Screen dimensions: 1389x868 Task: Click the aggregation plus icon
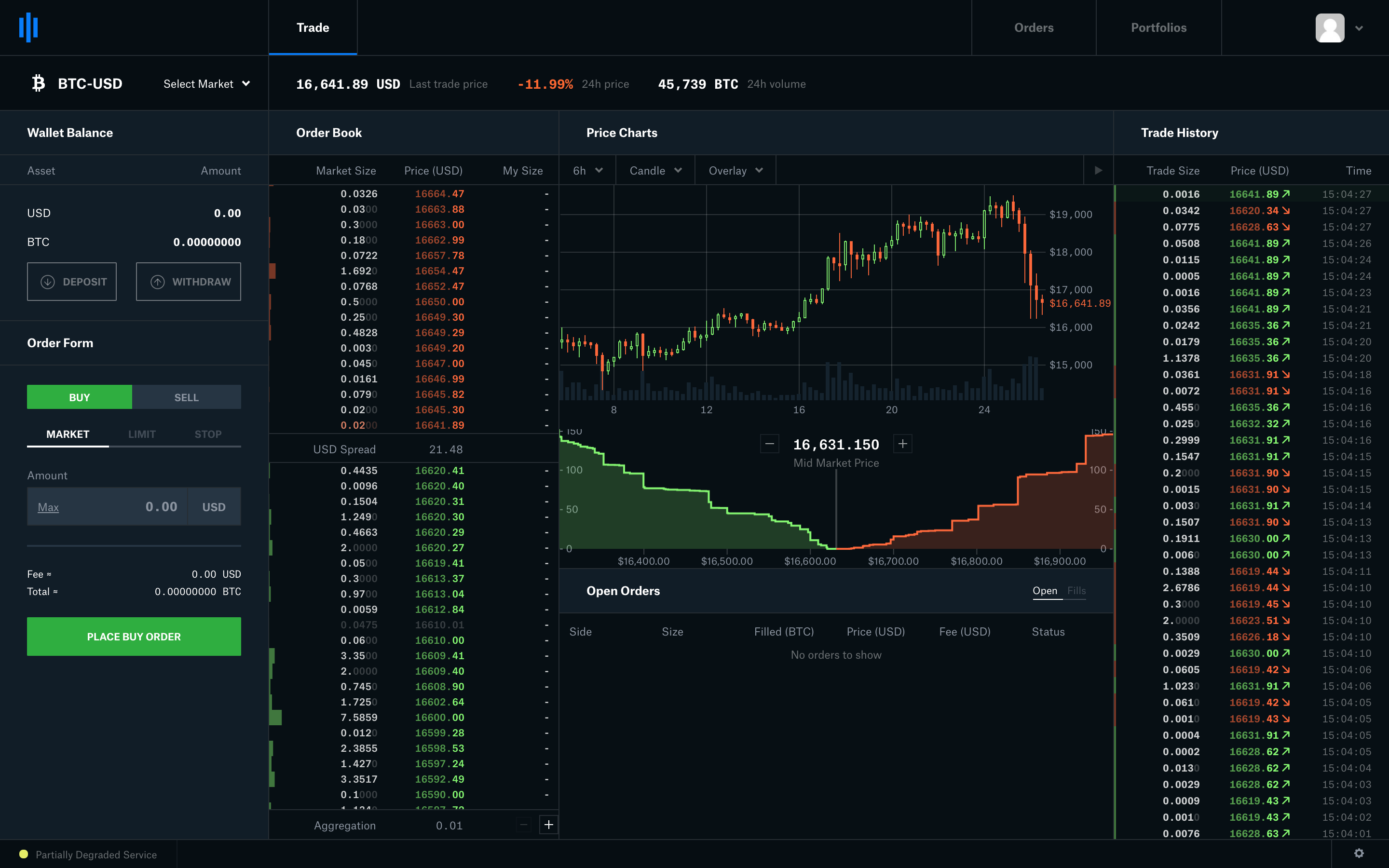(x=548, y=825)
